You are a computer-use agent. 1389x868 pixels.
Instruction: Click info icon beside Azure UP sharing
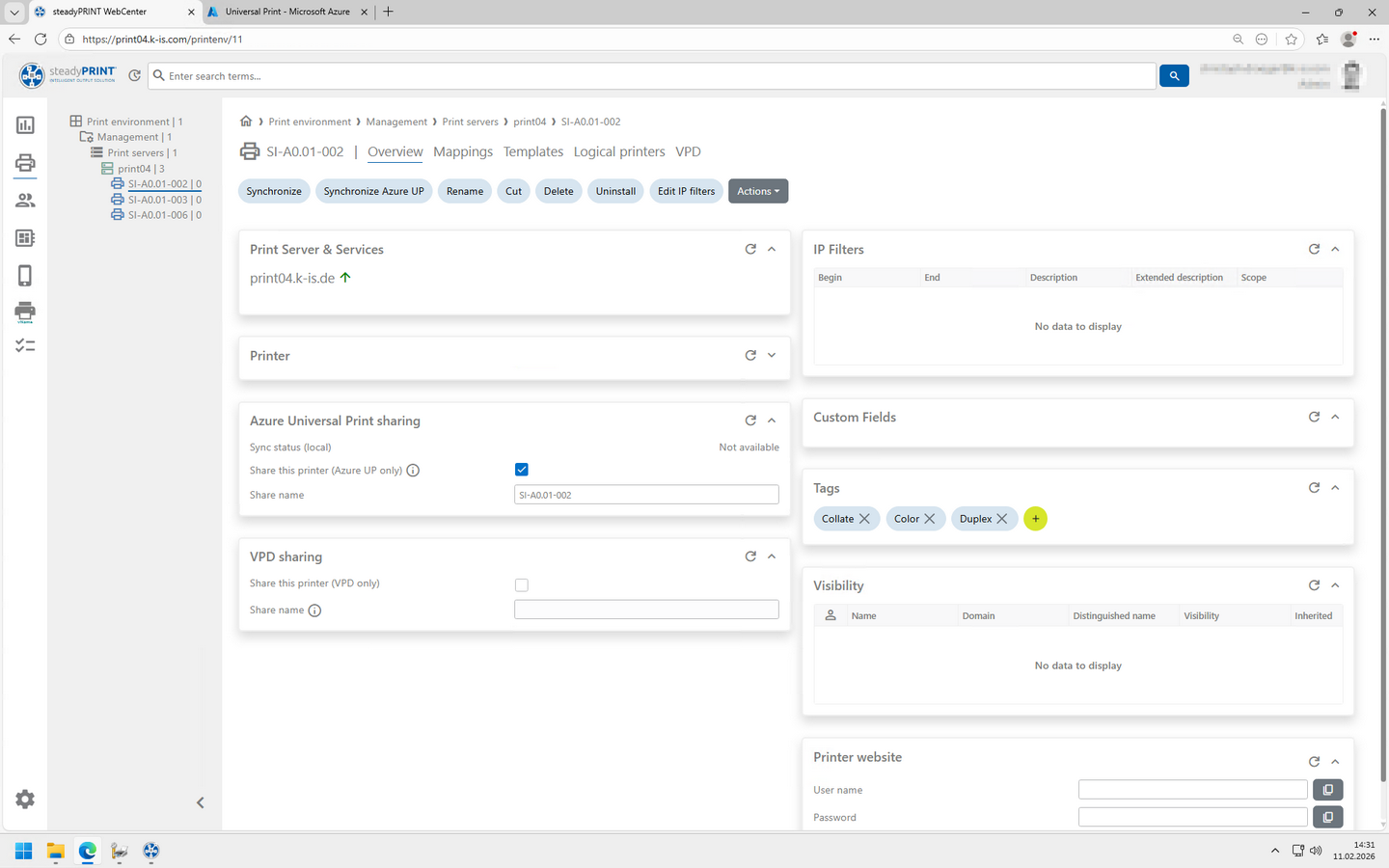pyautogui.click(x=413, y=471)
